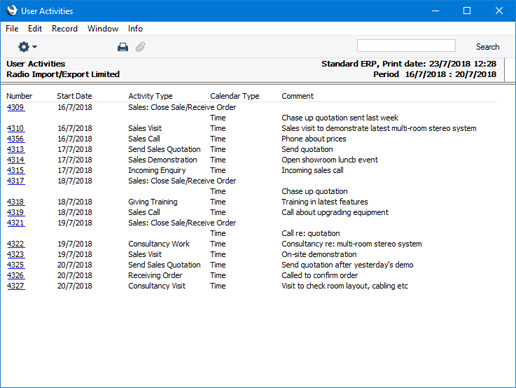The height and width of the screenshot is (388, 516).
Task: Click 'Radio Import/Export Limited' company name
Action: click(x=63, y=74)
